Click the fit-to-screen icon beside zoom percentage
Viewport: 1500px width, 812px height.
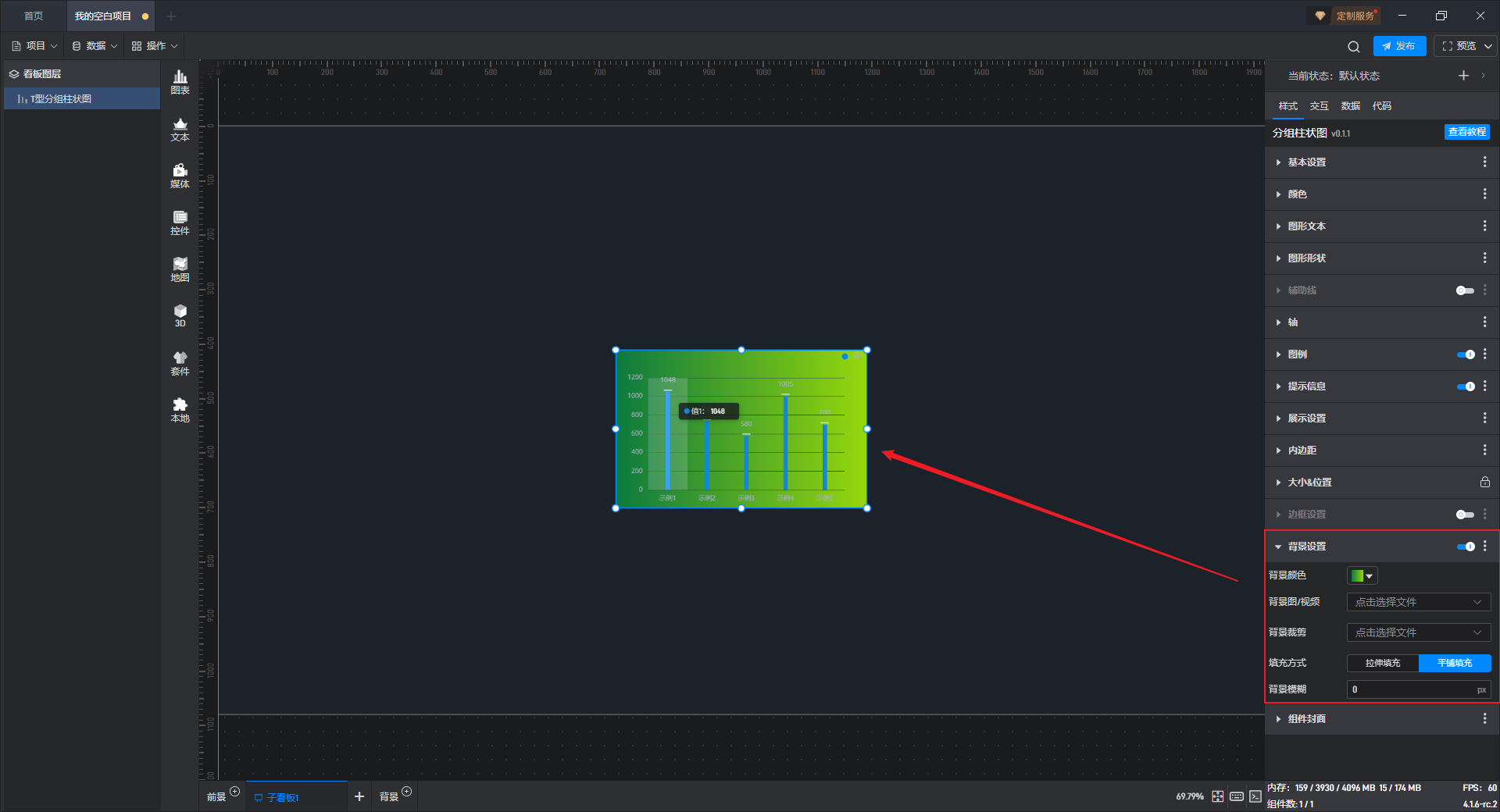tap(1218, 796)
